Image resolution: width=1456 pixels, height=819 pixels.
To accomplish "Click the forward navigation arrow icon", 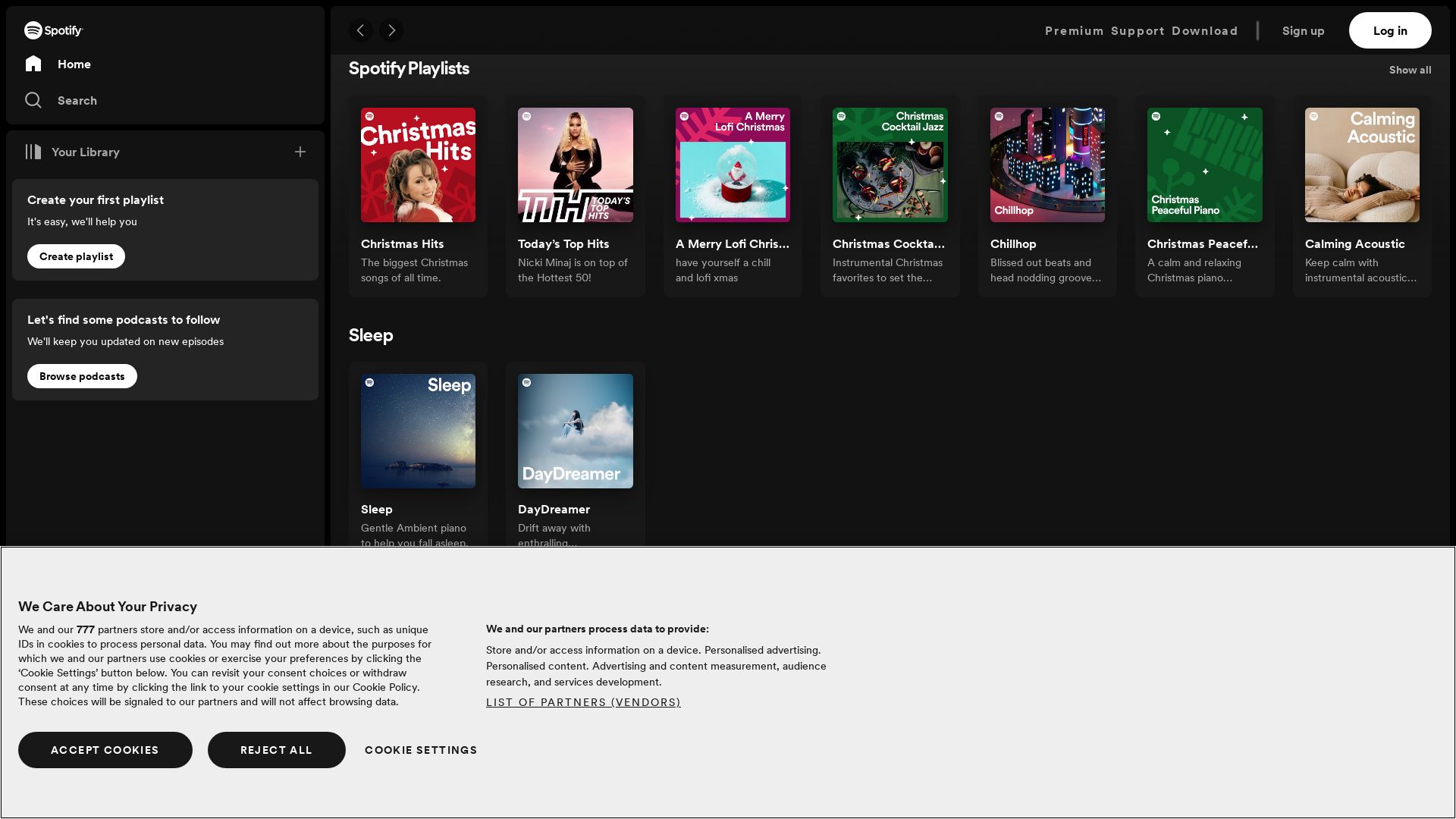I will pyautogui.click(x=392, y=30).
